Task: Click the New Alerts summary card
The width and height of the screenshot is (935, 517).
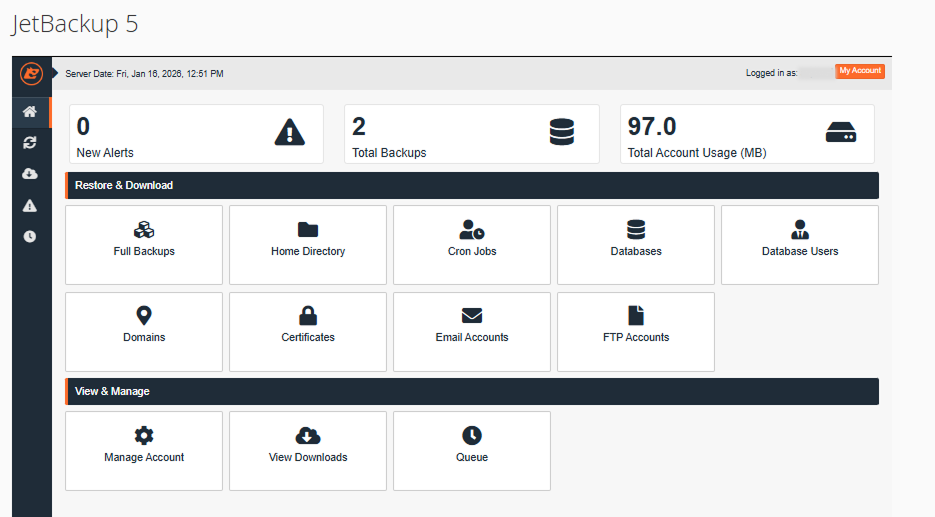Action: coord(196,134)
